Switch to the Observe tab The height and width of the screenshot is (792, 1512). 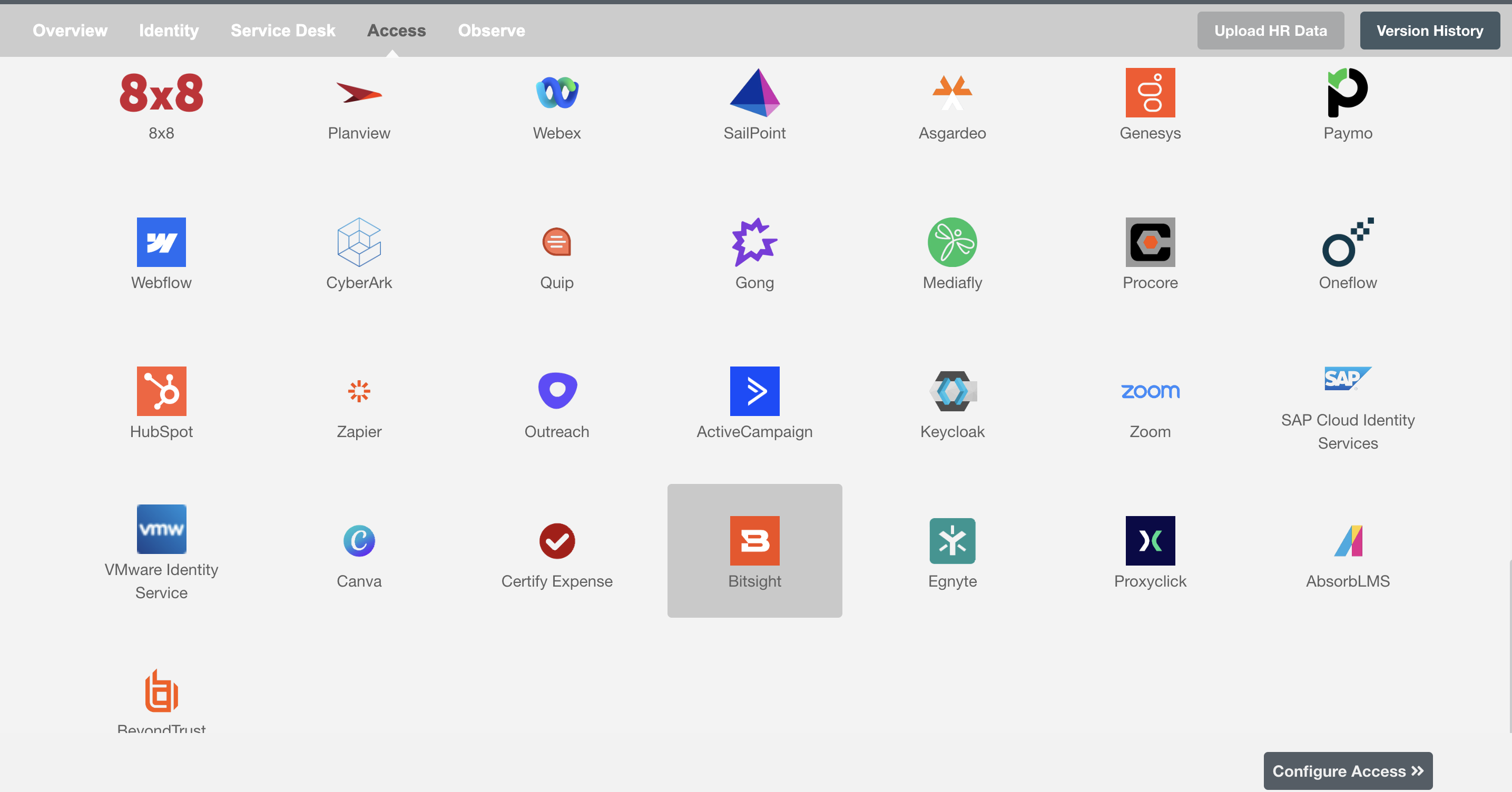pos(492,31)
